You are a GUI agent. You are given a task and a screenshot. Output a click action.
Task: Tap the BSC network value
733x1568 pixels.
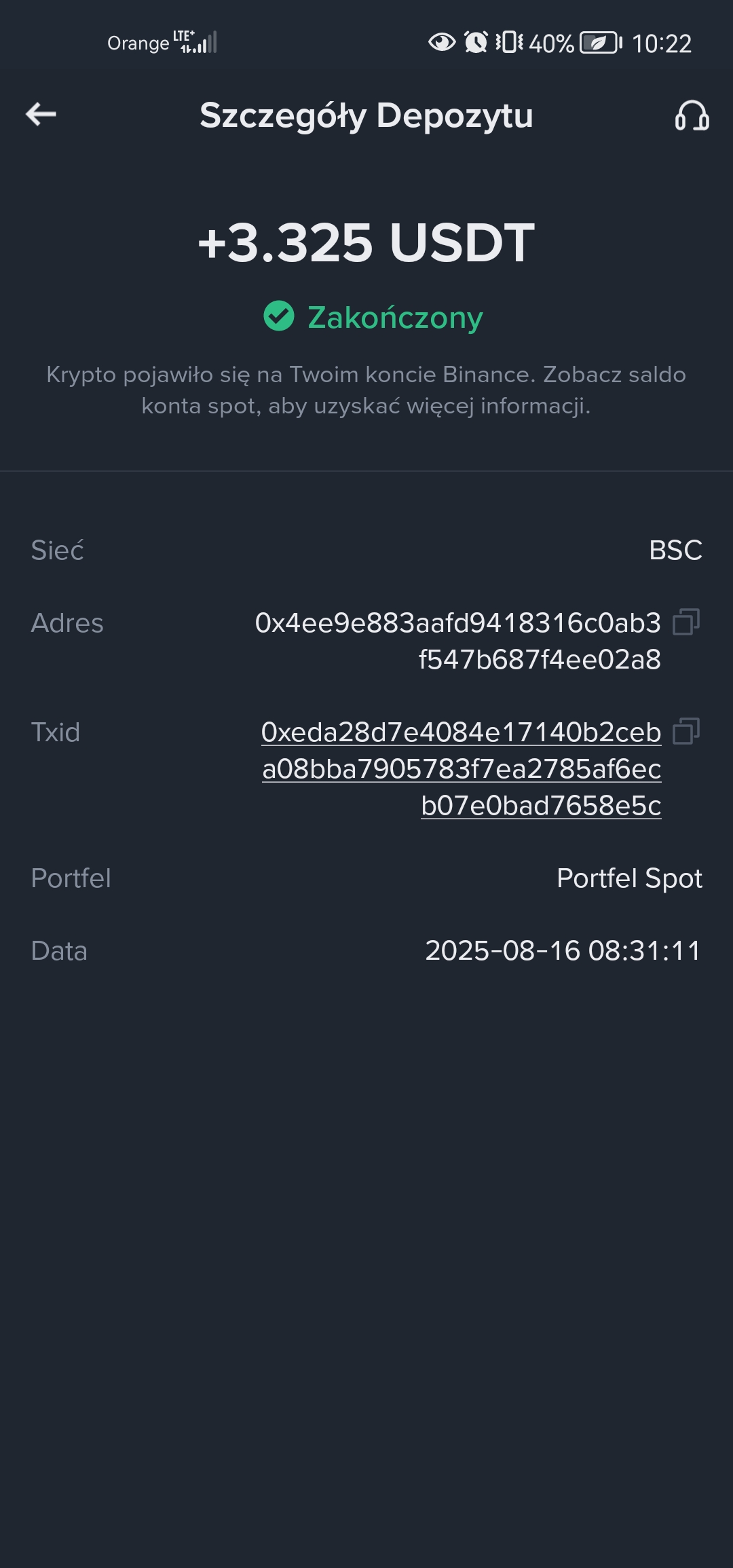point(675,550)
